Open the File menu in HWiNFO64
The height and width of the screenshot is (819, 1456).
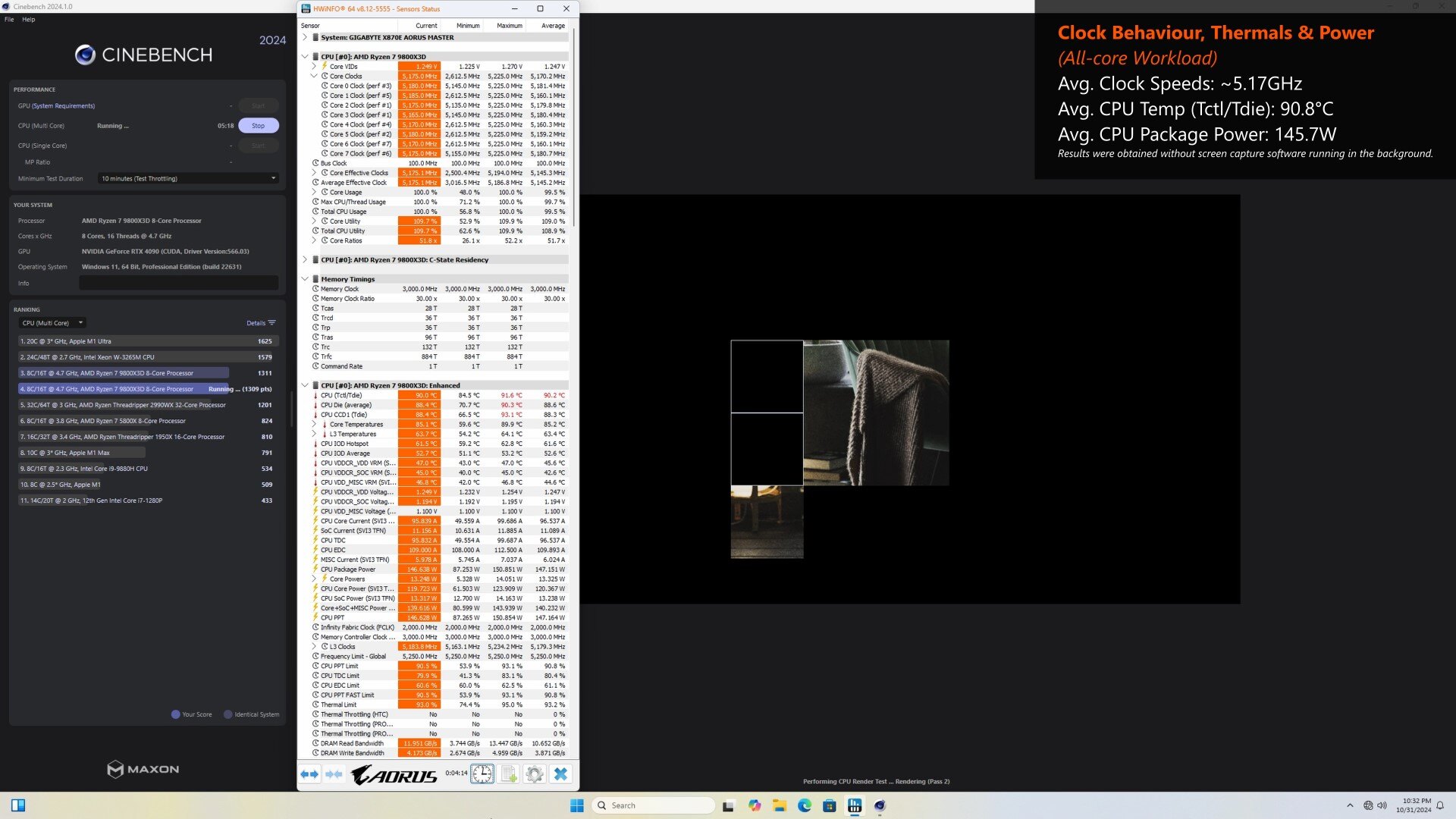point(9,18)
